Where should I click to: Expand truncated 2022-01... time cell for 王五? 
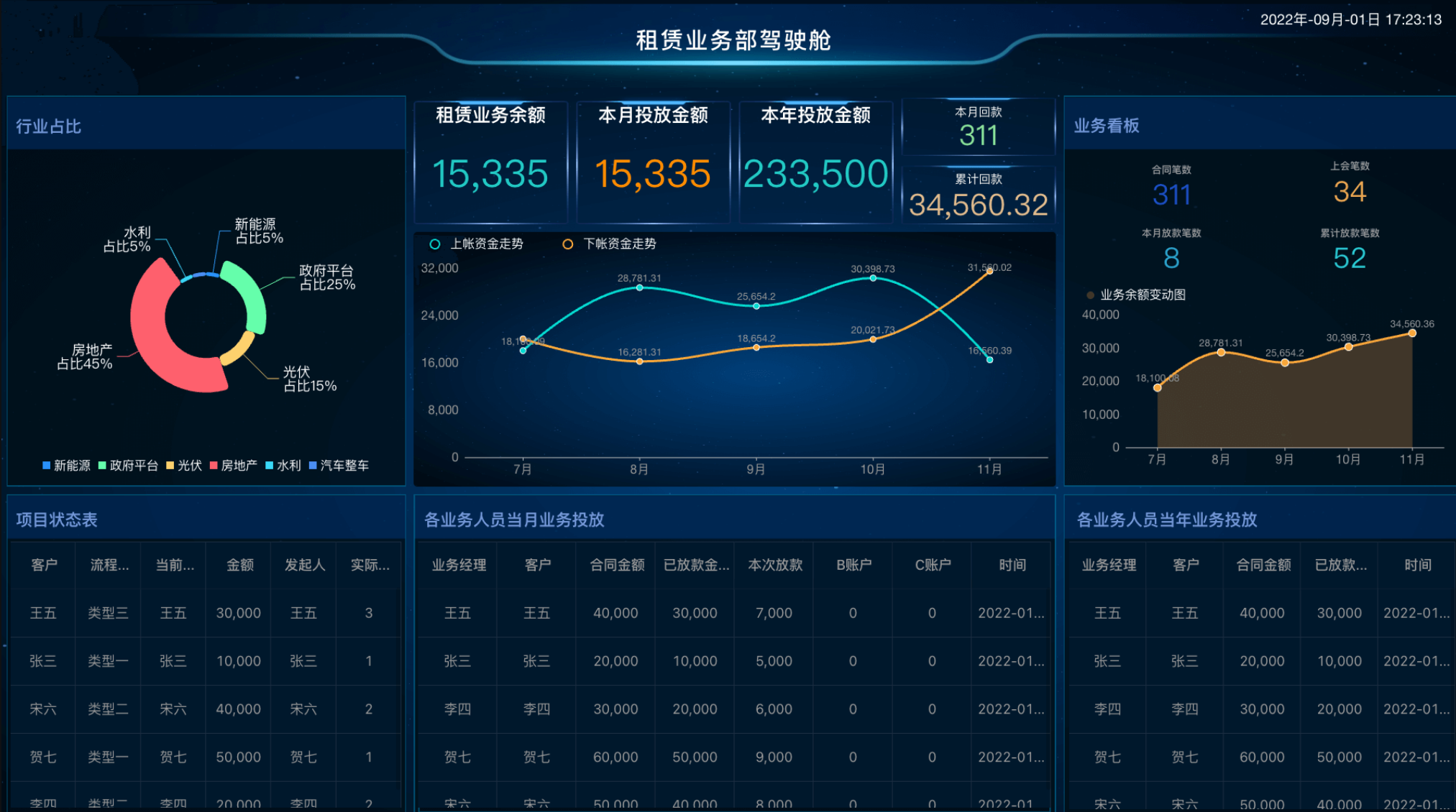pos(1010,613)
